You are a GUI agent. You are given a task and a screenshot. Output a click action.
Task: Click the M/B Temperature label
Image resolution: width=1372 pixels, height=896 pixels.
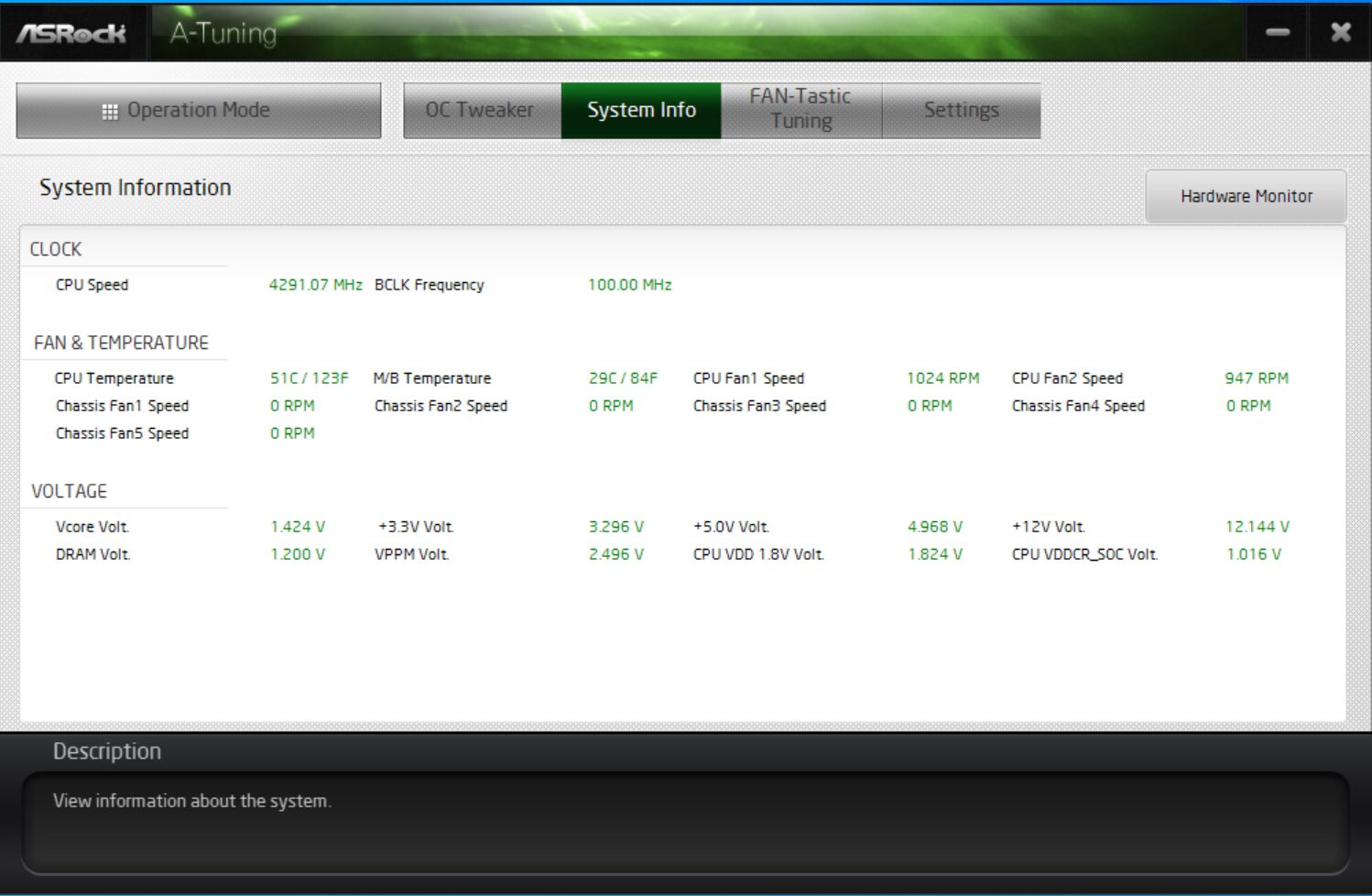pyautogui.click(x=432, y=378)
